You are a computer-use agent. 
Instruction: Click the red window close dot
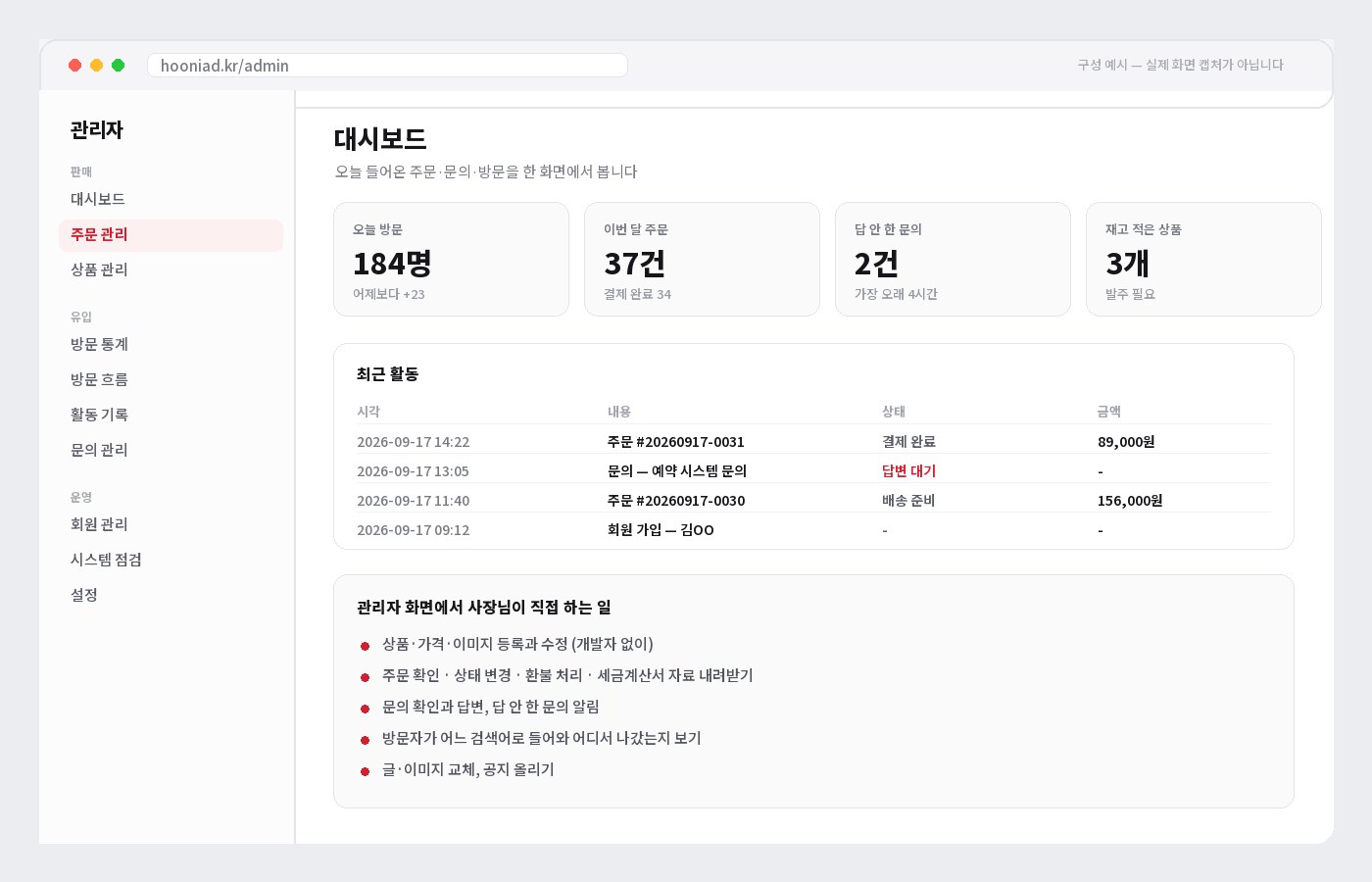pos(74,65)
